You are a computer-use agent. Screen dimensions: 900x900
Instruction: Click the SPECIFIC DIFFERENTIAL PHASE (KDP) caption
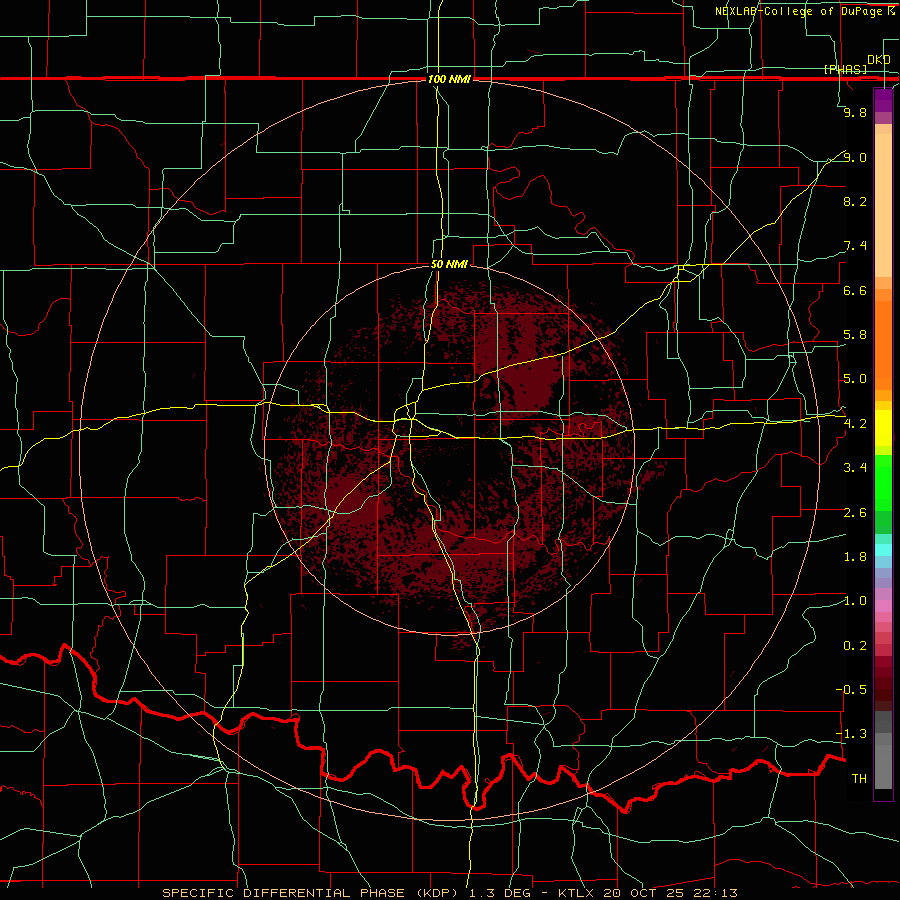(x=312, y=893)
